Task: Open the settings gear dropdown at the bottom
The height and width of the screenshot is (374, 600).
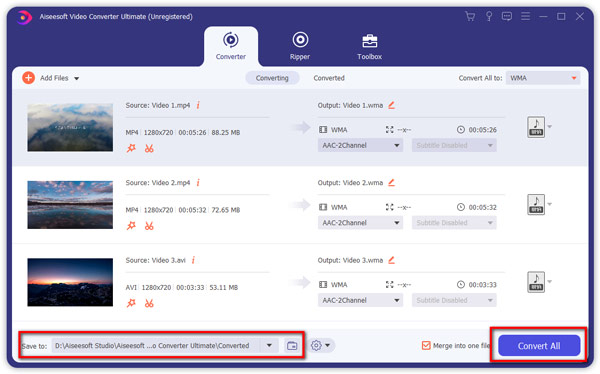Action: coord(320,346)
